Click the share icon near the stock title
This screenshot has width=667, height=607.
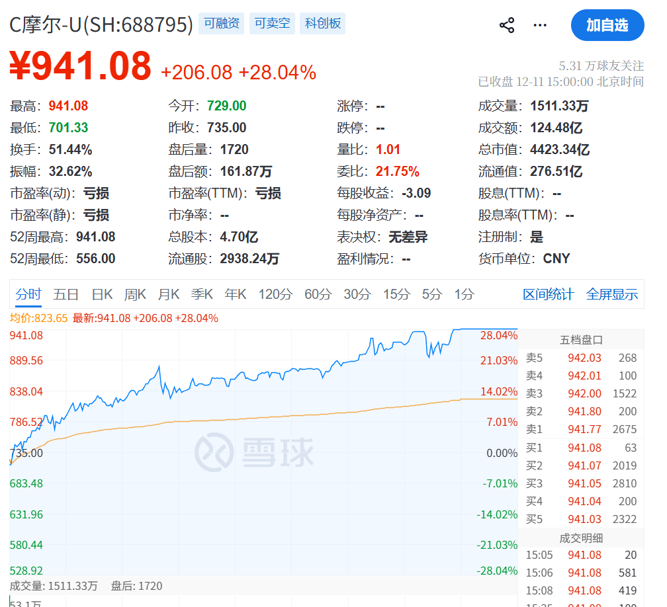507,25
